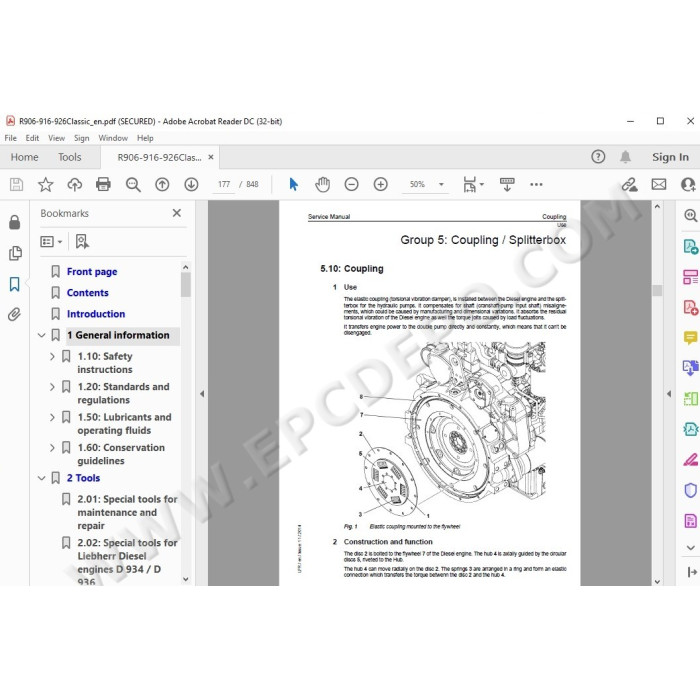
Task: Open Introduction bookmark
Action: [96, 314]
